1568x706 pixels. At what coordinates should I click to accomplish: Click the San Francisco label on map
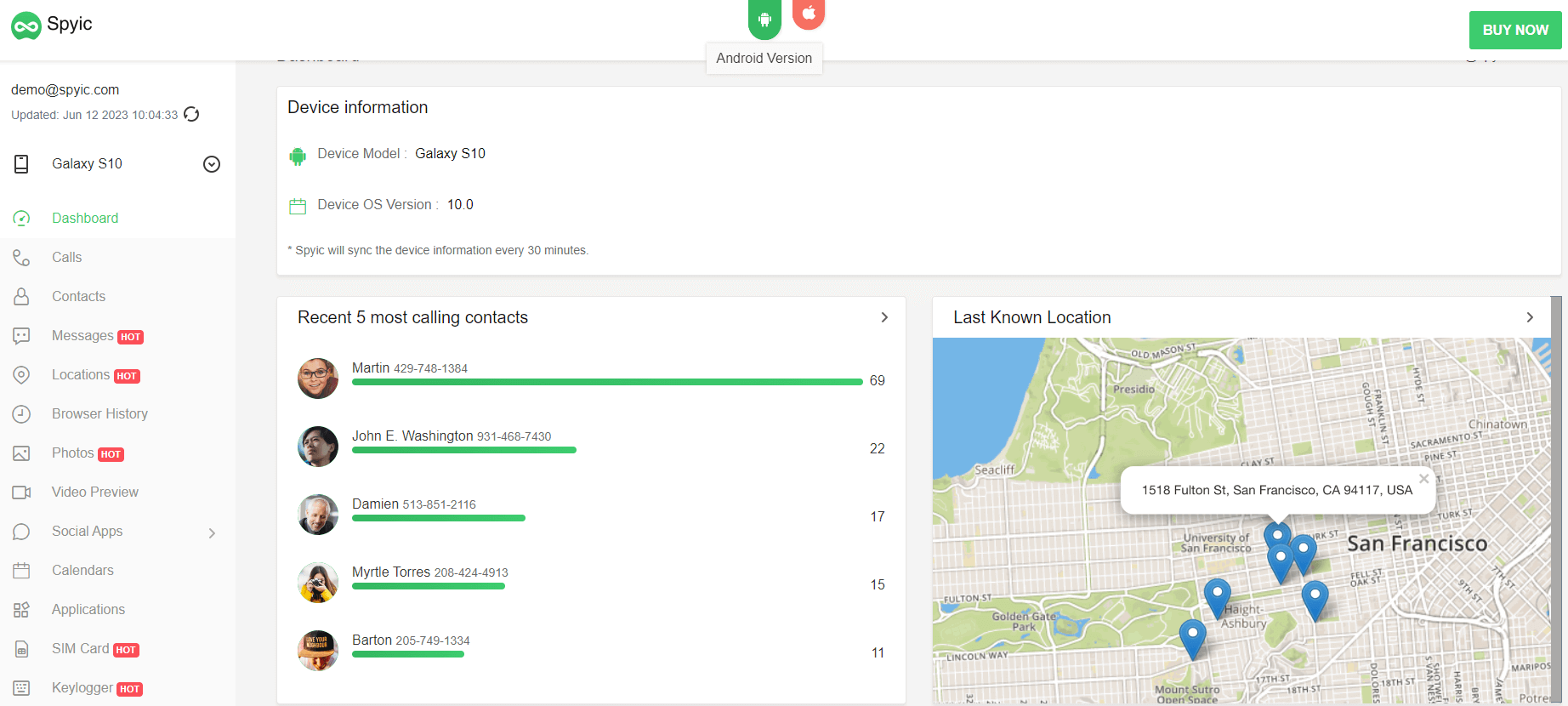(1417, 544)
